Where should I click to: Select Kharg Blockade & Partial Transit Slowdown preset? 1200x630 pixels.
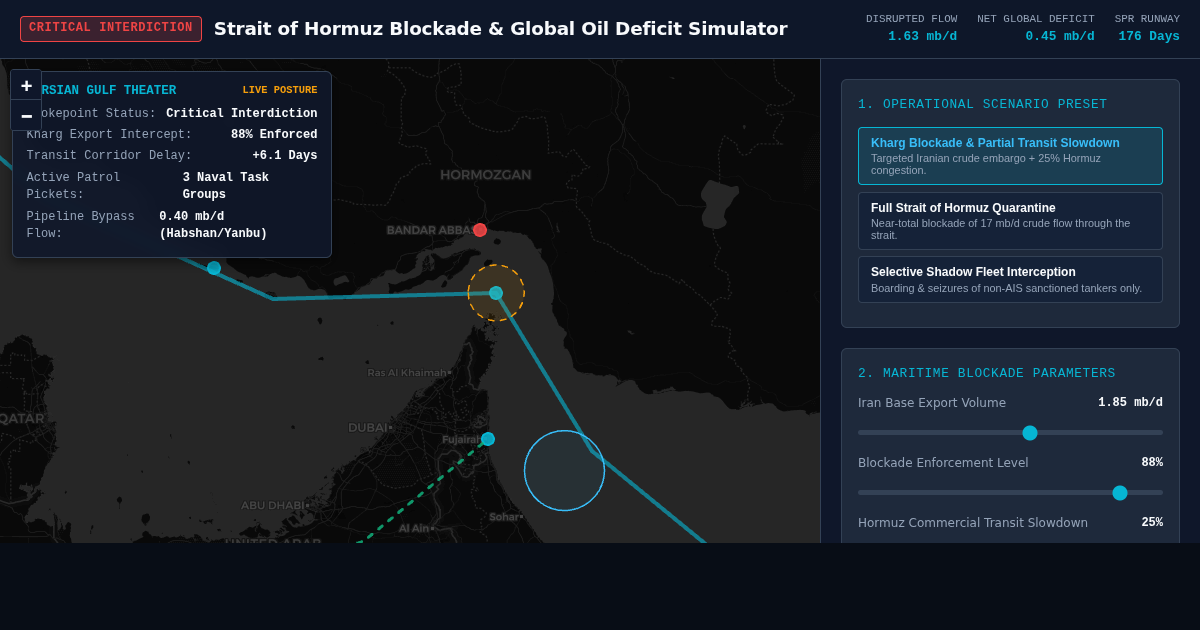[x=1010, y=156]
